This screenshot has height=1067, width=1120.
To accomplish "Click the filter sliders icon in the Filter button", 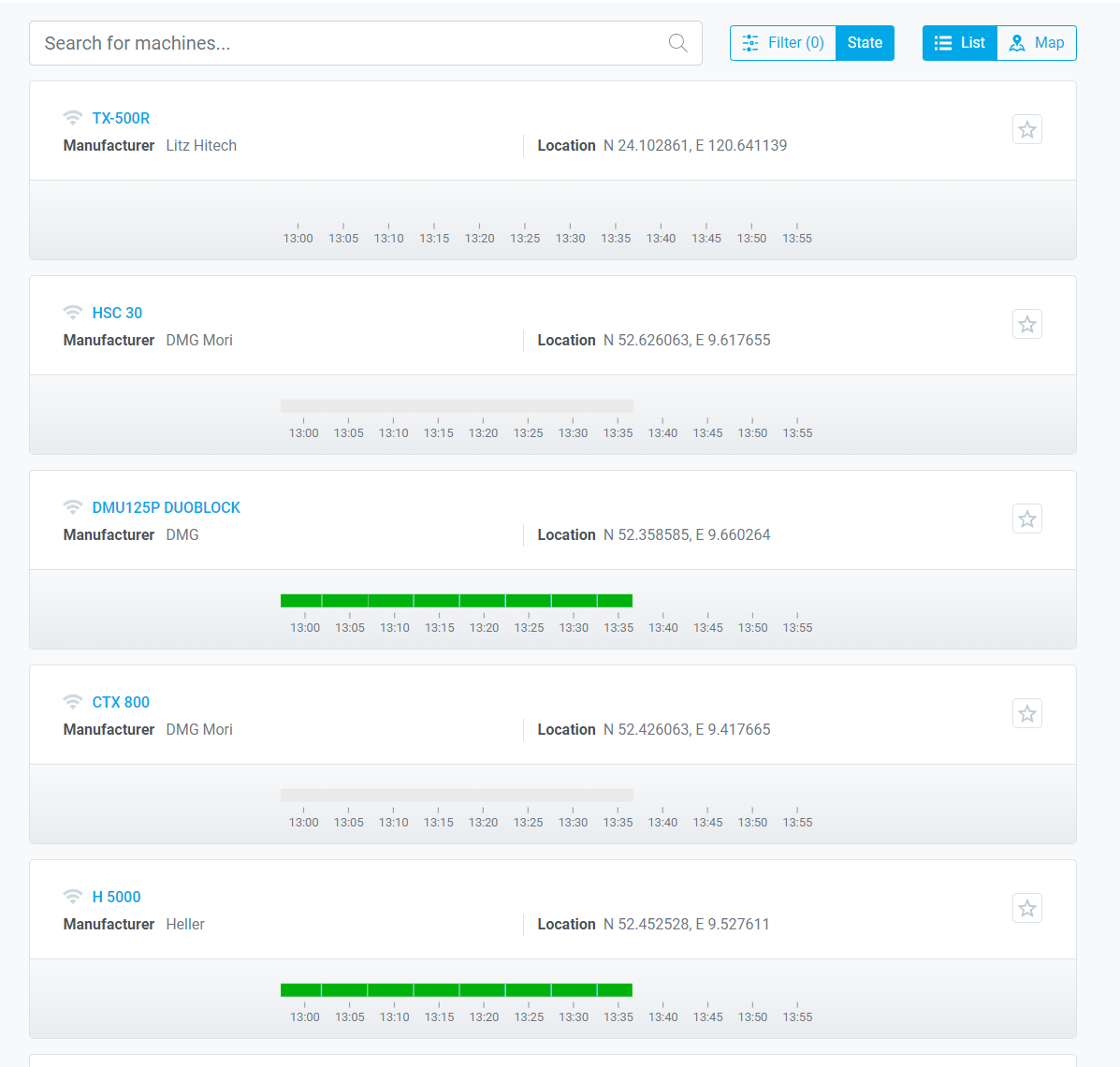I will (x=750, y=42).
